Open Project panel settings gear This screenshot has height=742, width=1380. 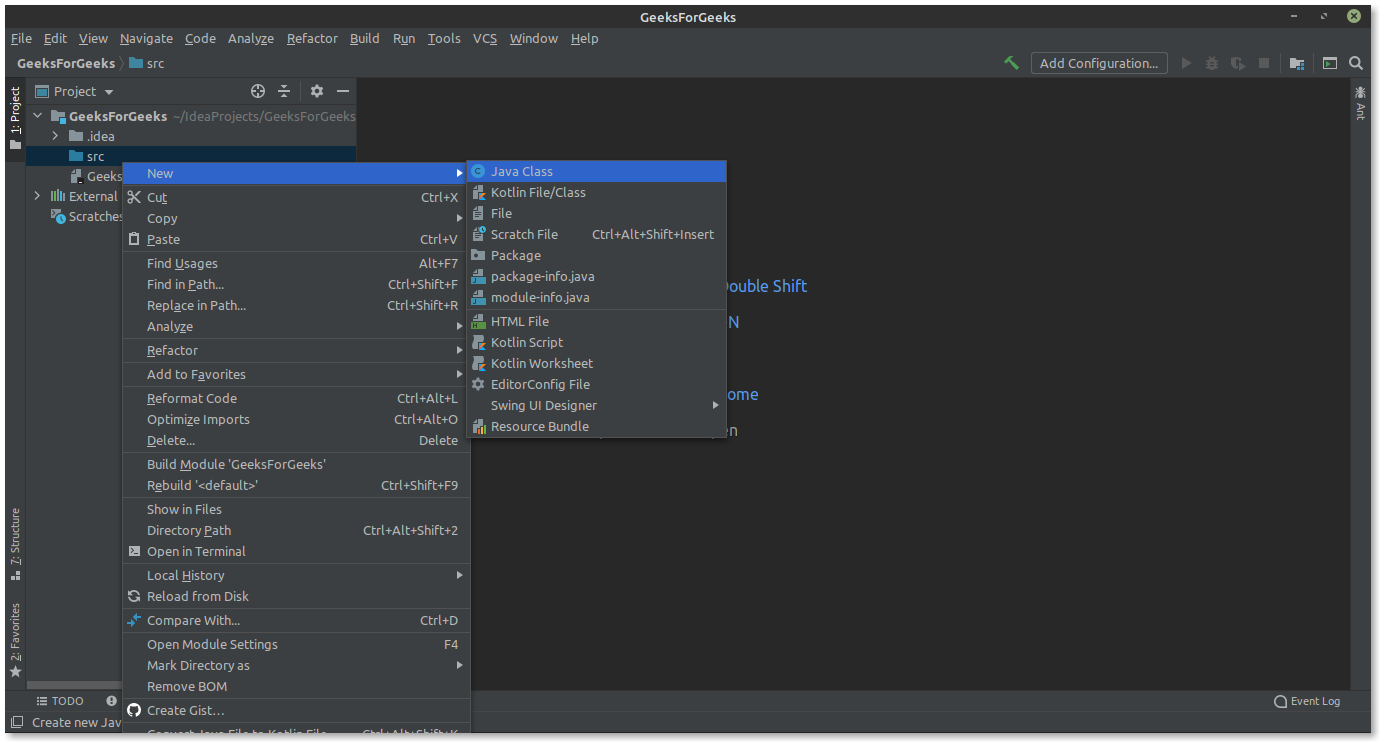pos(317,91)
